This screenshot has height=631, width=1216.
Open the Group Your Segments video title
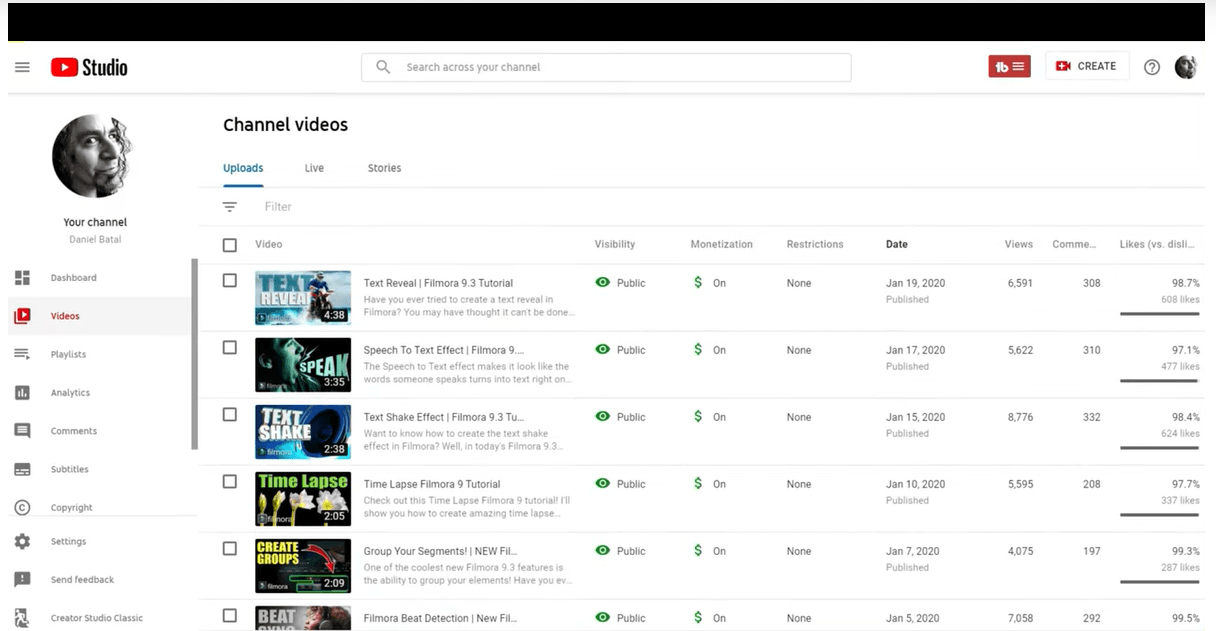click(439, 551)
